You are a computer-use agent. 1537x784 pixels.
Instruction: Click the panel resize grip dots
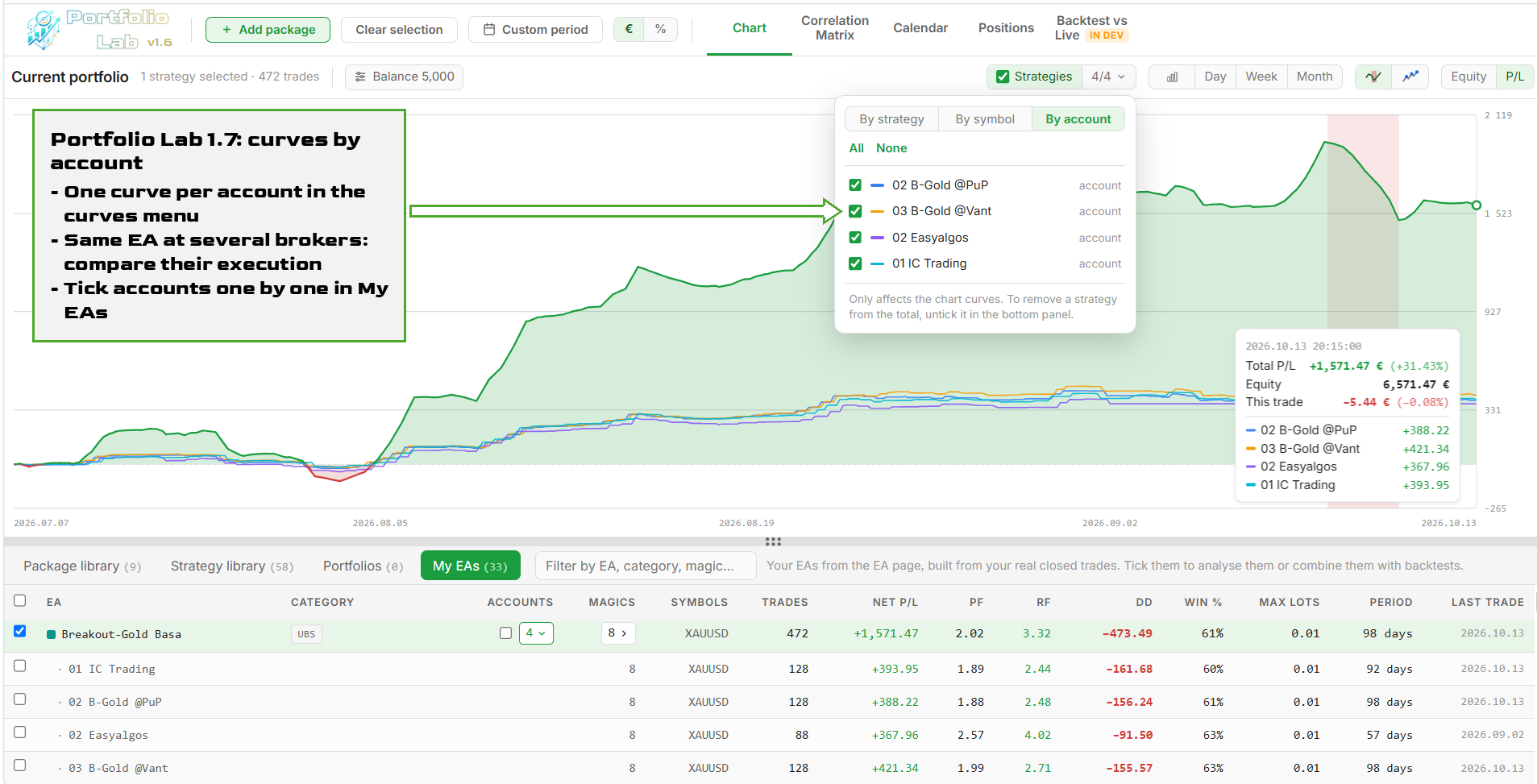(x=773, y=541)
